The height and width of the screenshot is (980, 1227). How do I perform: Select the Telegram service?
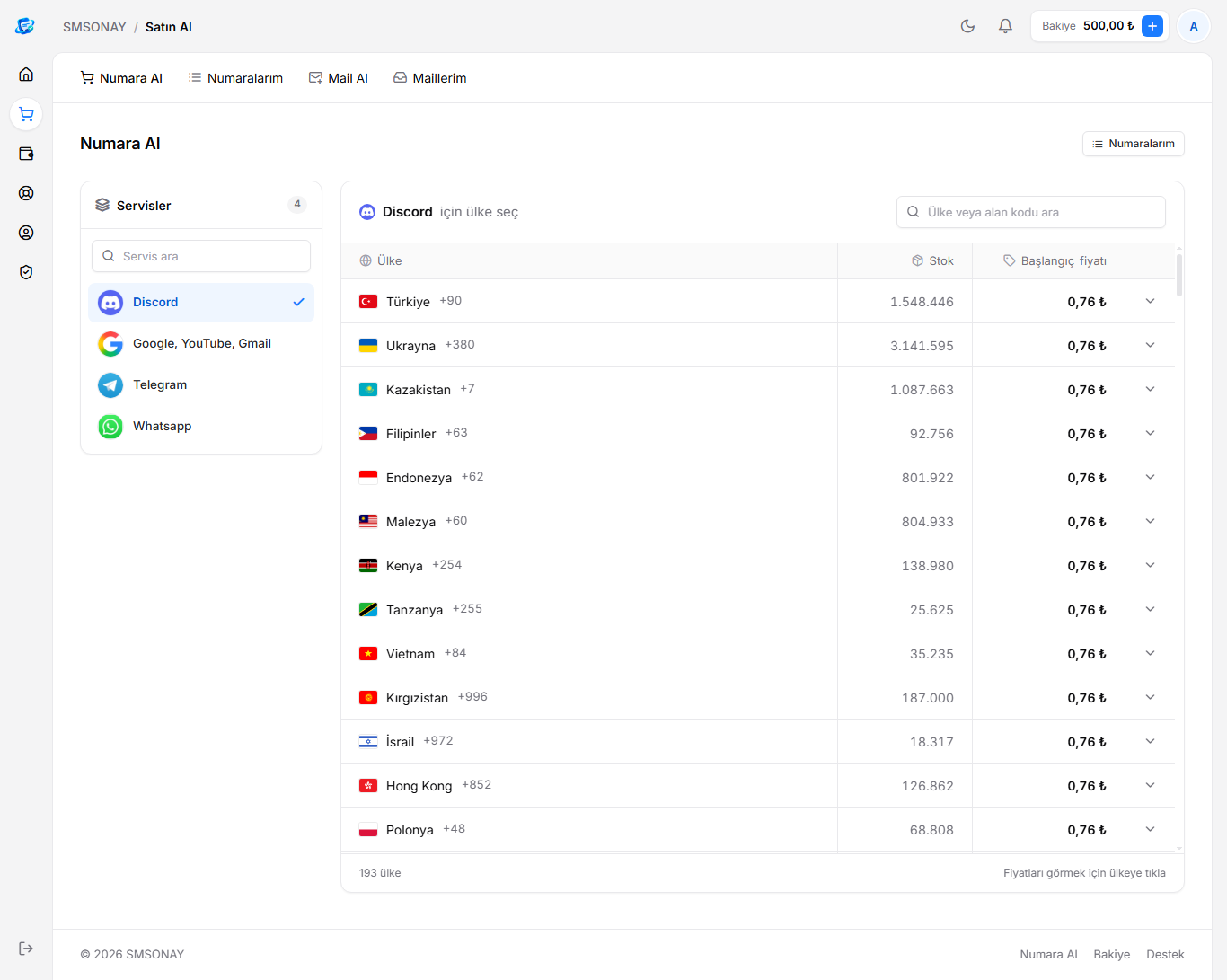201,385
